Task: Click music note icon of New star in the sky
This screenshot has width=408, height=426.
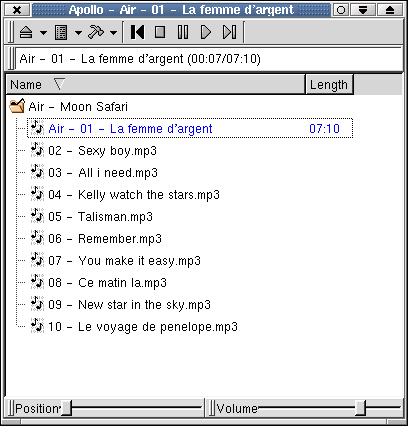Action: (x=37, y=303)
